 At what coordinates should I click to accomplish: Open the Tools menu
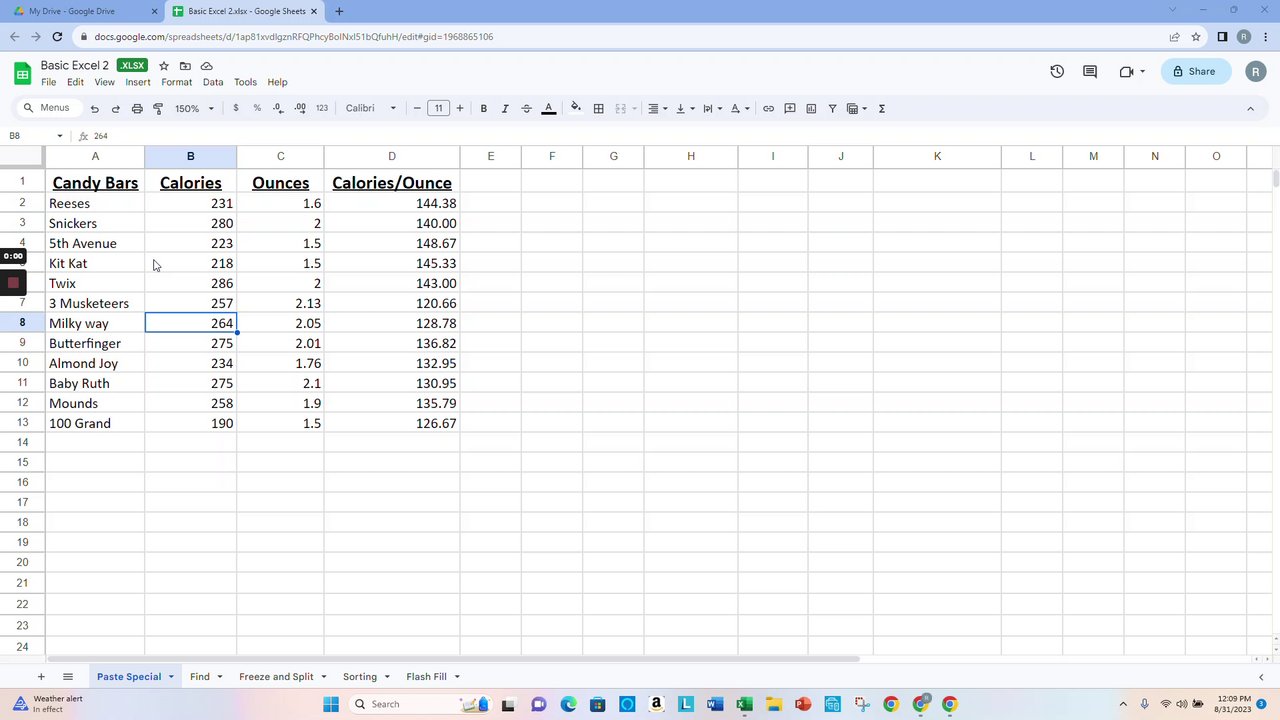[245, 82]
